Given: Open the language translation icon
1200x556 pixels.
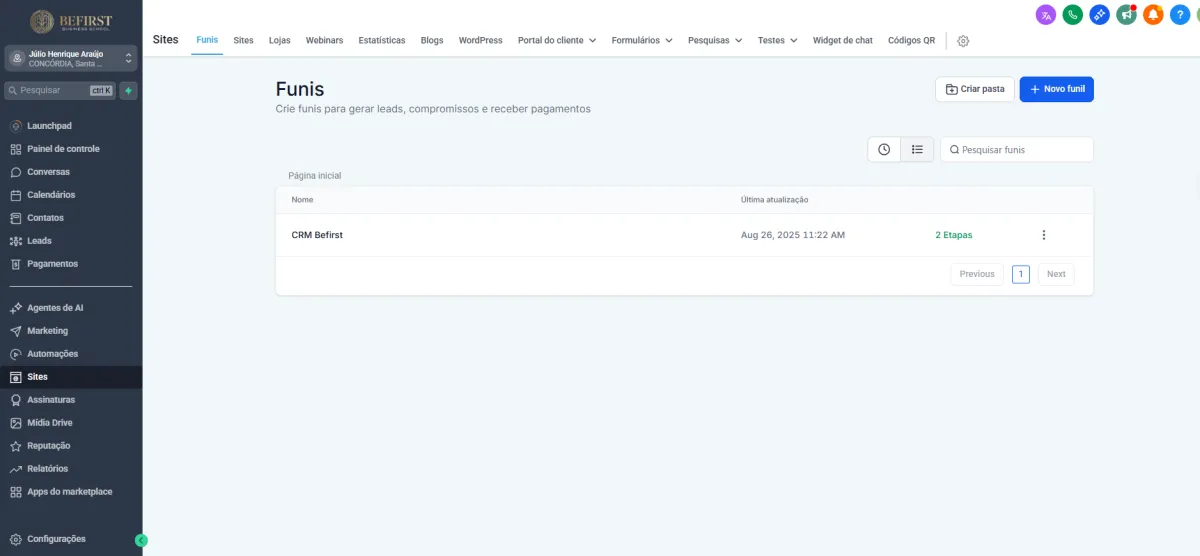Looking at the screenshot, I should pos(1046,14).
